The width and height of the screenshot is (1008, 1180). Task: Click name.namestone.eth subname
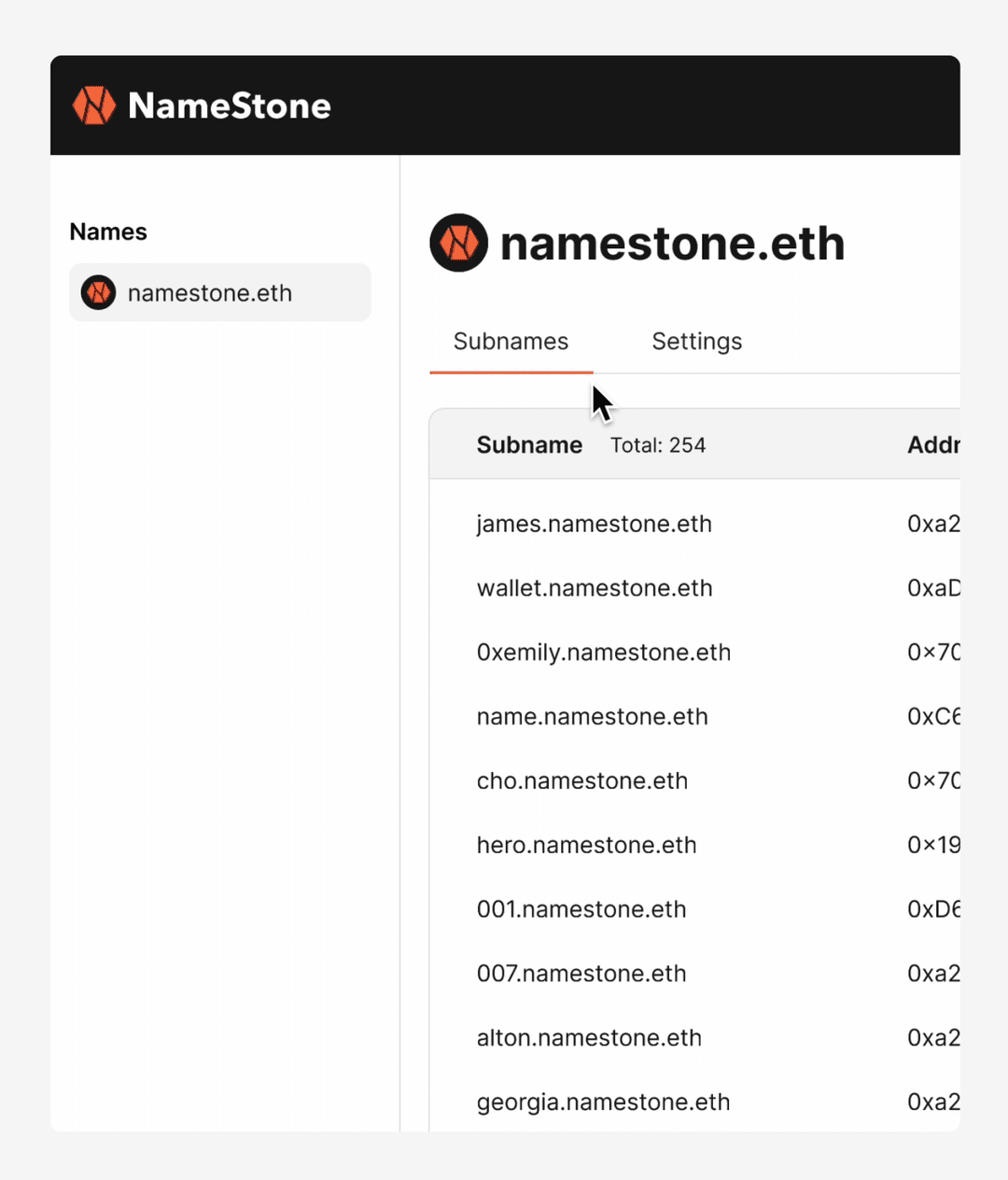pyautogui.click(x=592, y=716)
